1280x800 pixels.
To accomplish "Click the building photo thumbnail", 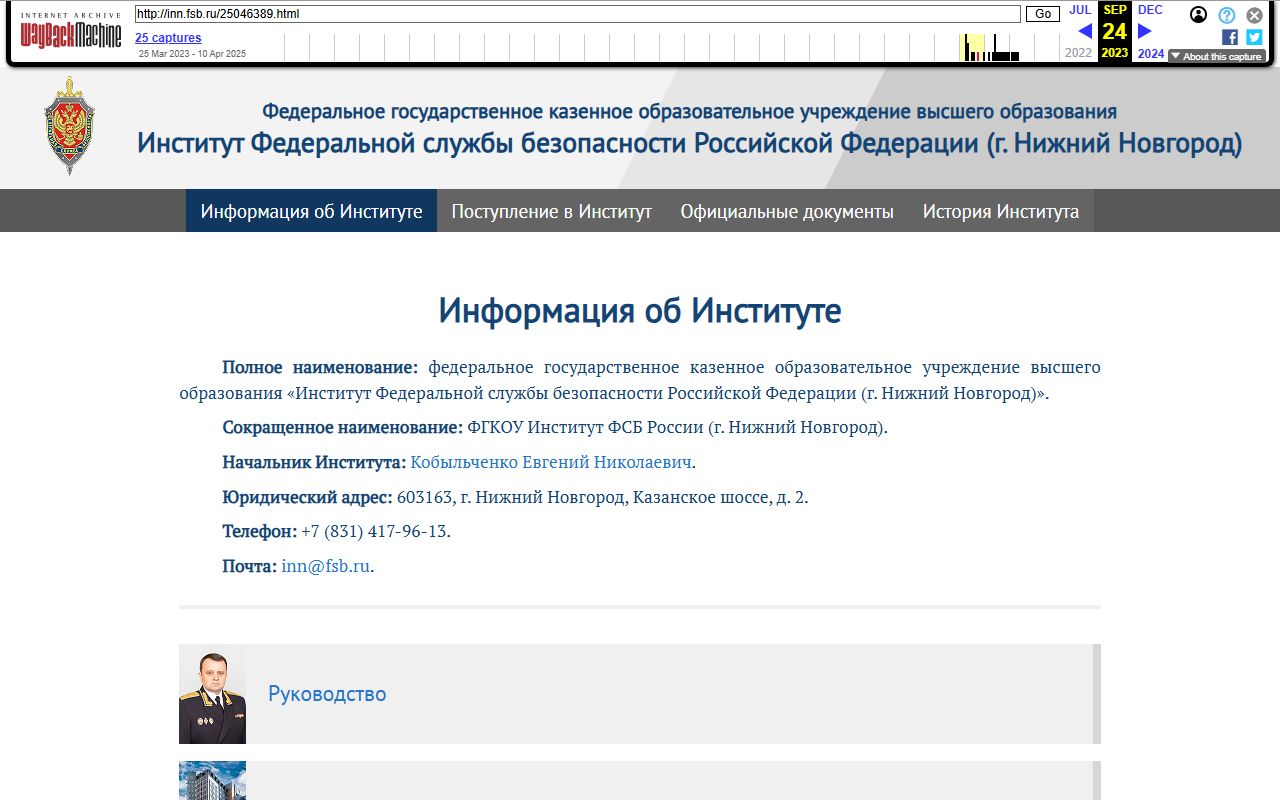I will point(212,781).
